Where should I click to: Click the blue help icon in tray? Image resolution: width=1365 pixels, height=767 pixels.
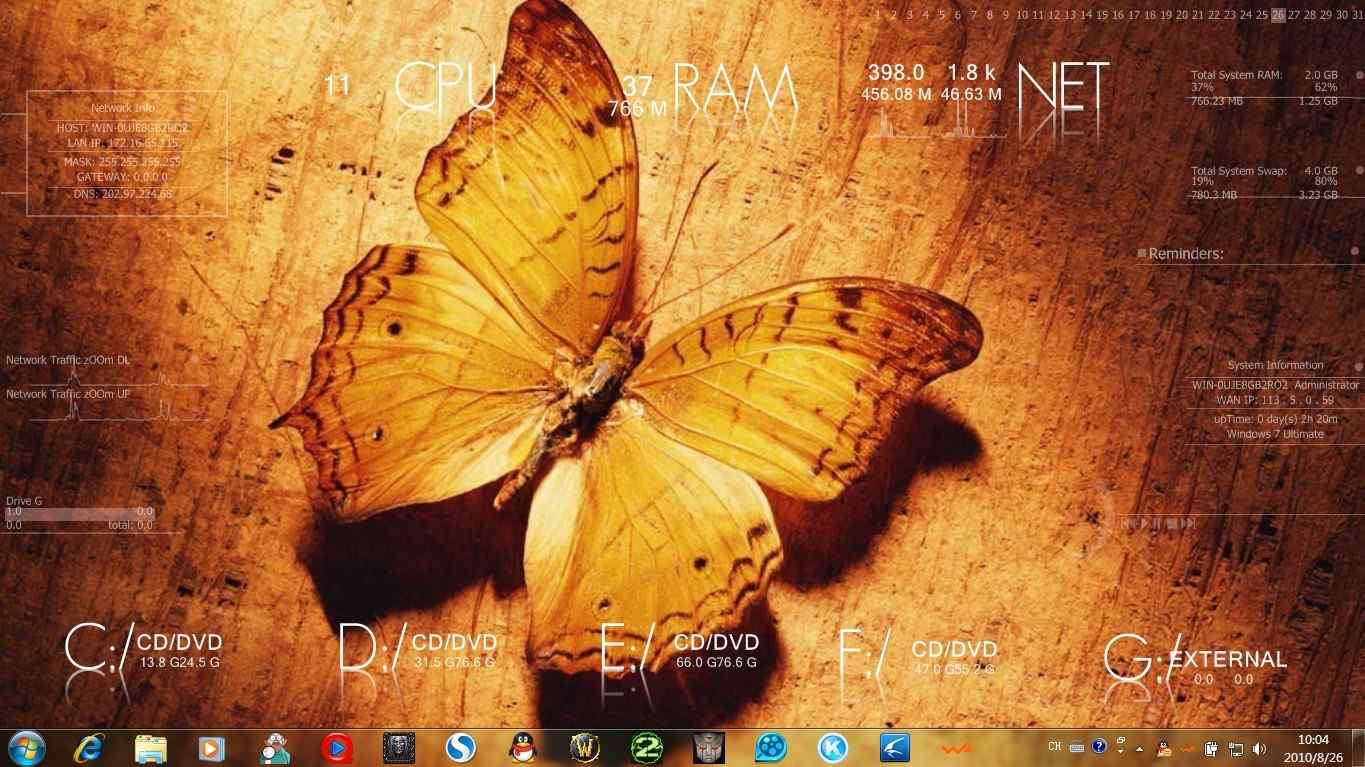1099,746
